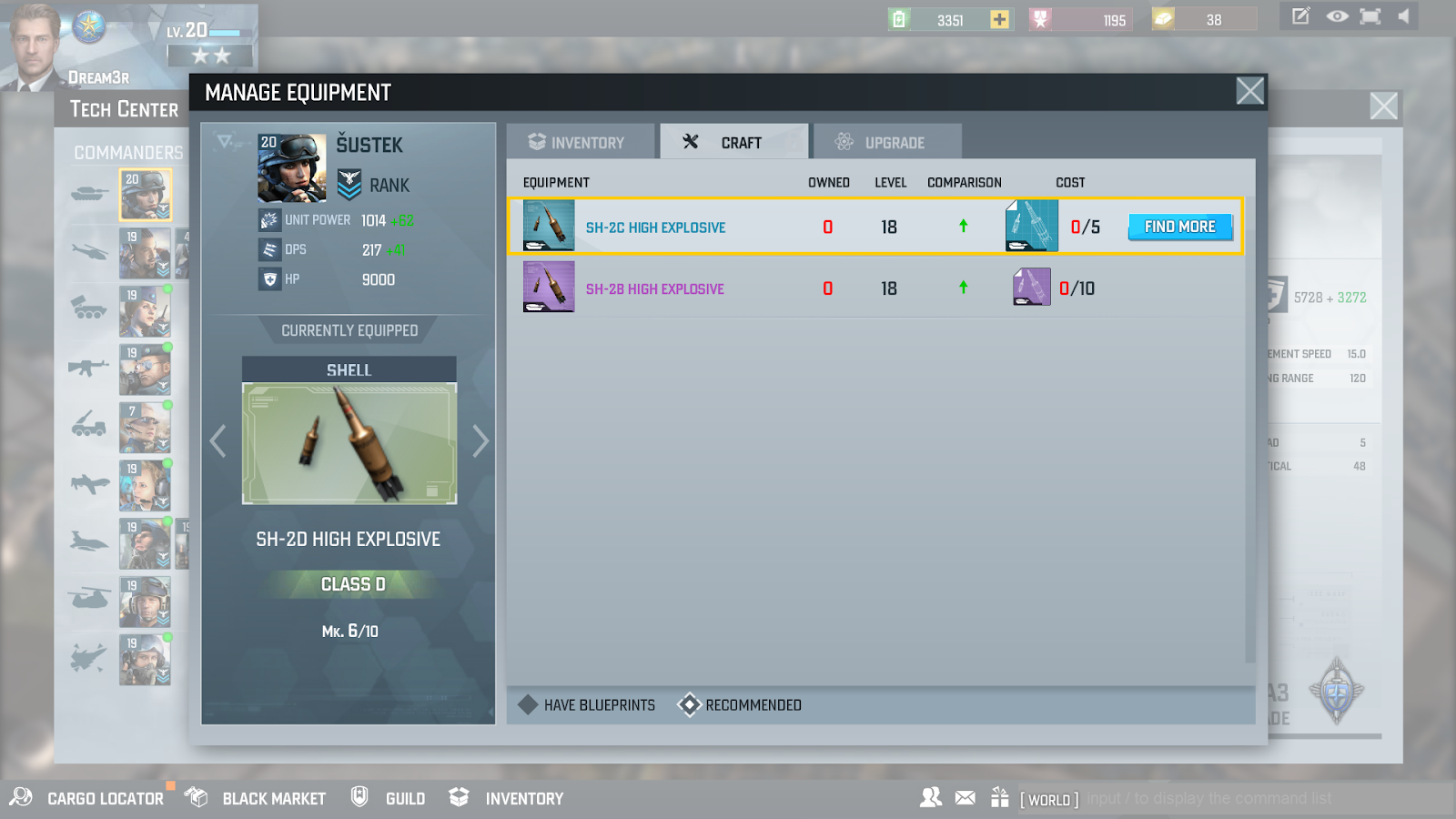The width and height of the screenshot is (1456, 819).
Task: Click the HP shield stat icon
Action: (x=269, y=279)
